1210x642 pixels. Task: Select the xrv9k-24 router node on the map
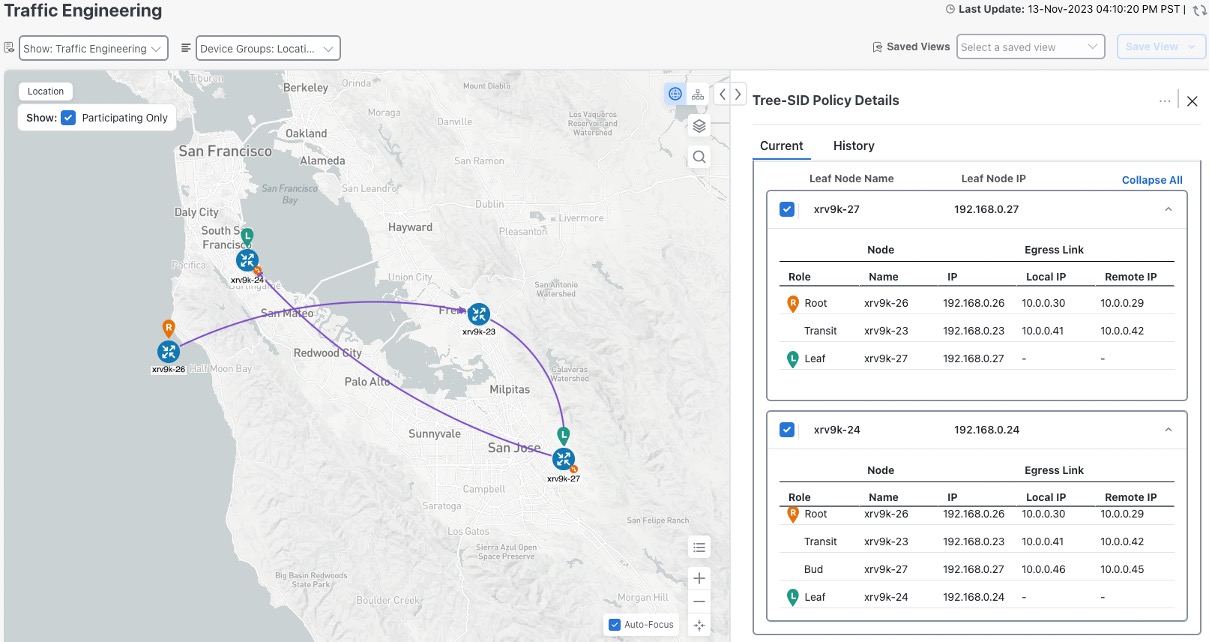click(x=247, y=260)
